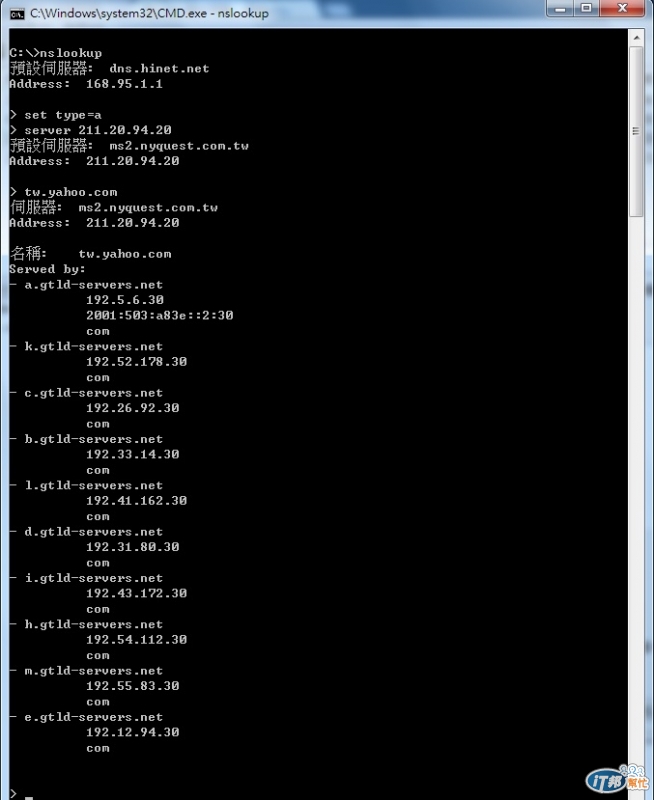Screen dimensions: 654x800
Task: Click the CMD icon in title bar
Action: [17, 14]
